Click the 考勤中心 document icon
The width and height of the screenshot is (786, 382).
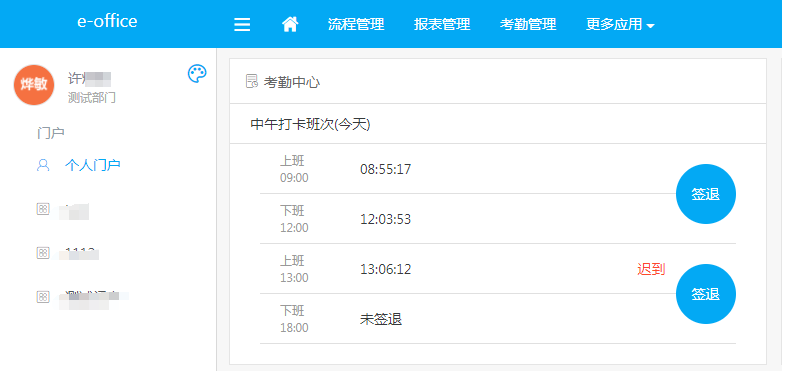(x=252, y=81)
